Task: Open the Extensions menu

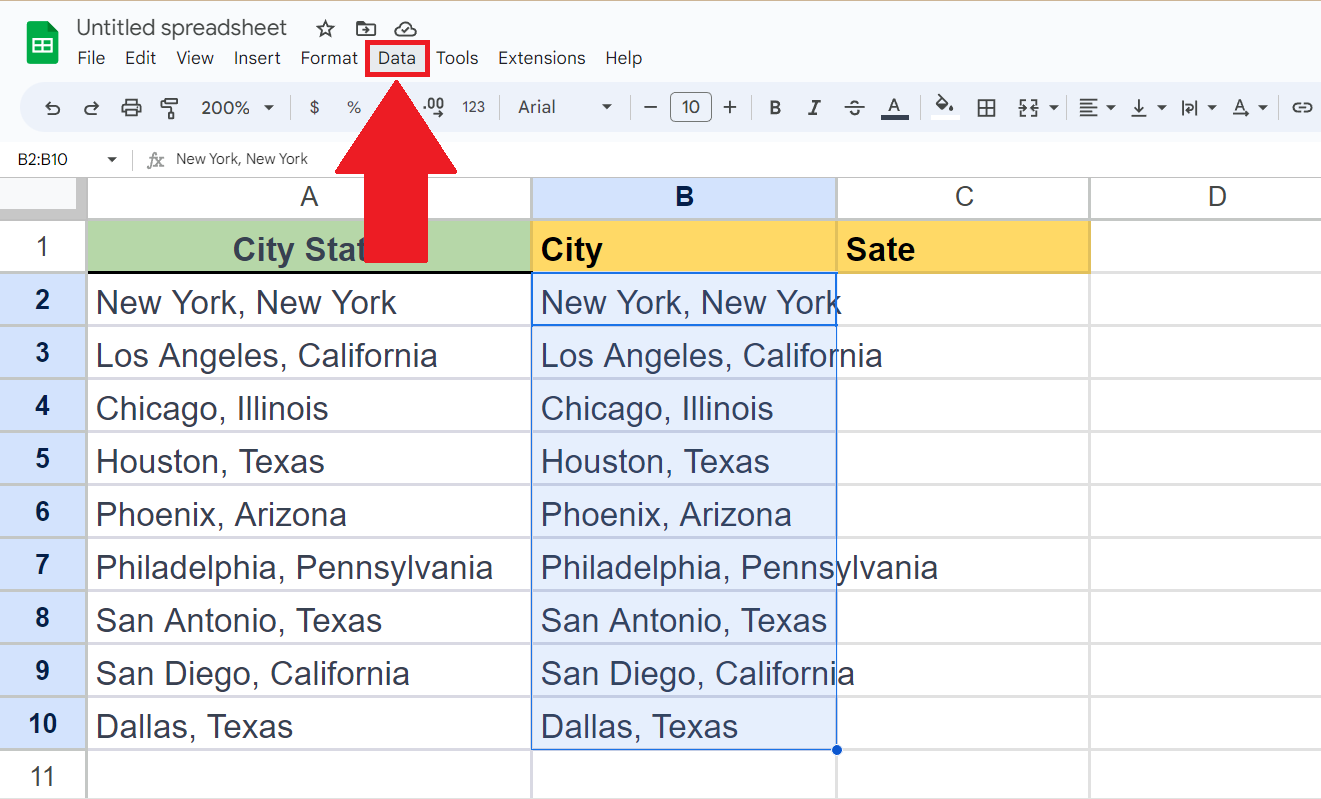Action: pyautogui.click(x=541, y=58)
